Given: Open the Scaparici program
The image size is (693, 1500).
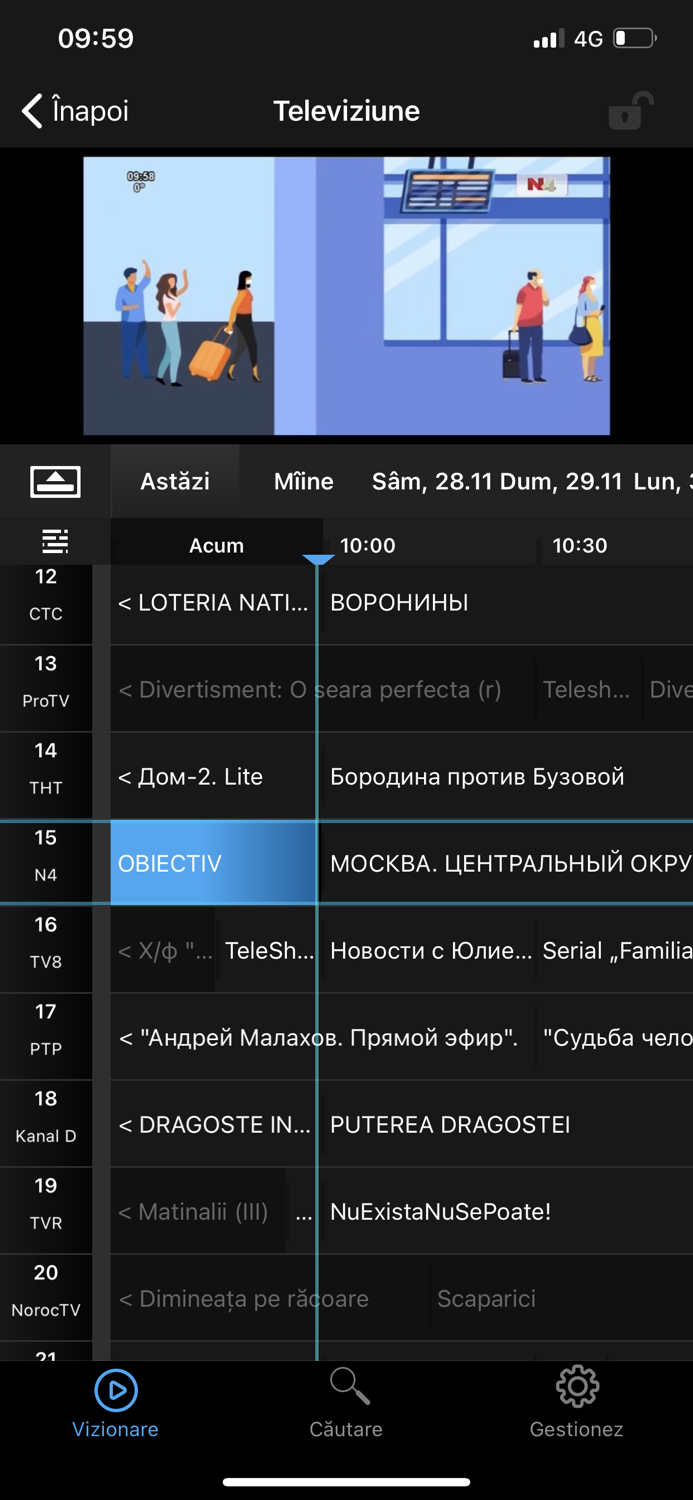Looking at the screenshot, I should (x=560, y=1298).
